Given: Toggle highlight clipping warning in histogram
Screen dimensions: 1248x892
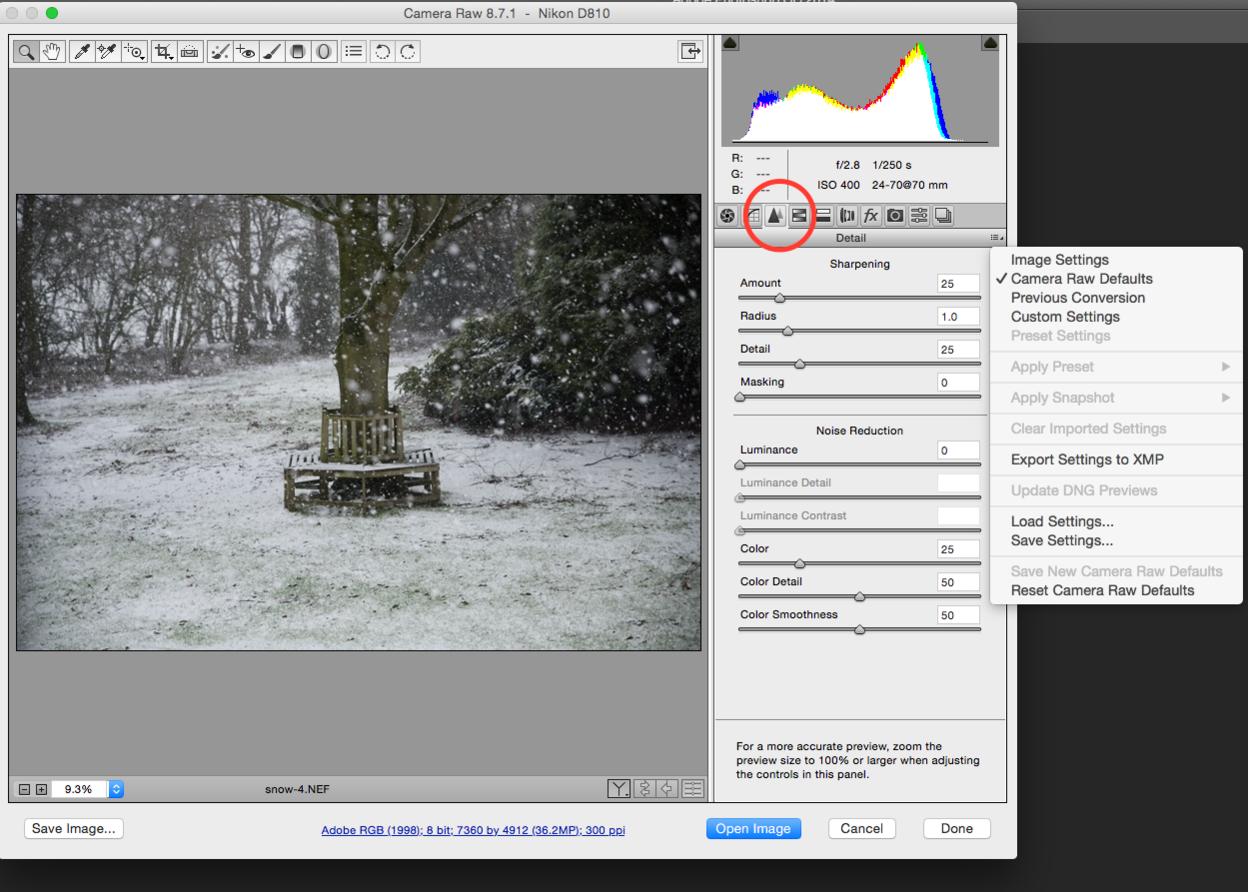Looking at the screenshot, I should [990, 43].
